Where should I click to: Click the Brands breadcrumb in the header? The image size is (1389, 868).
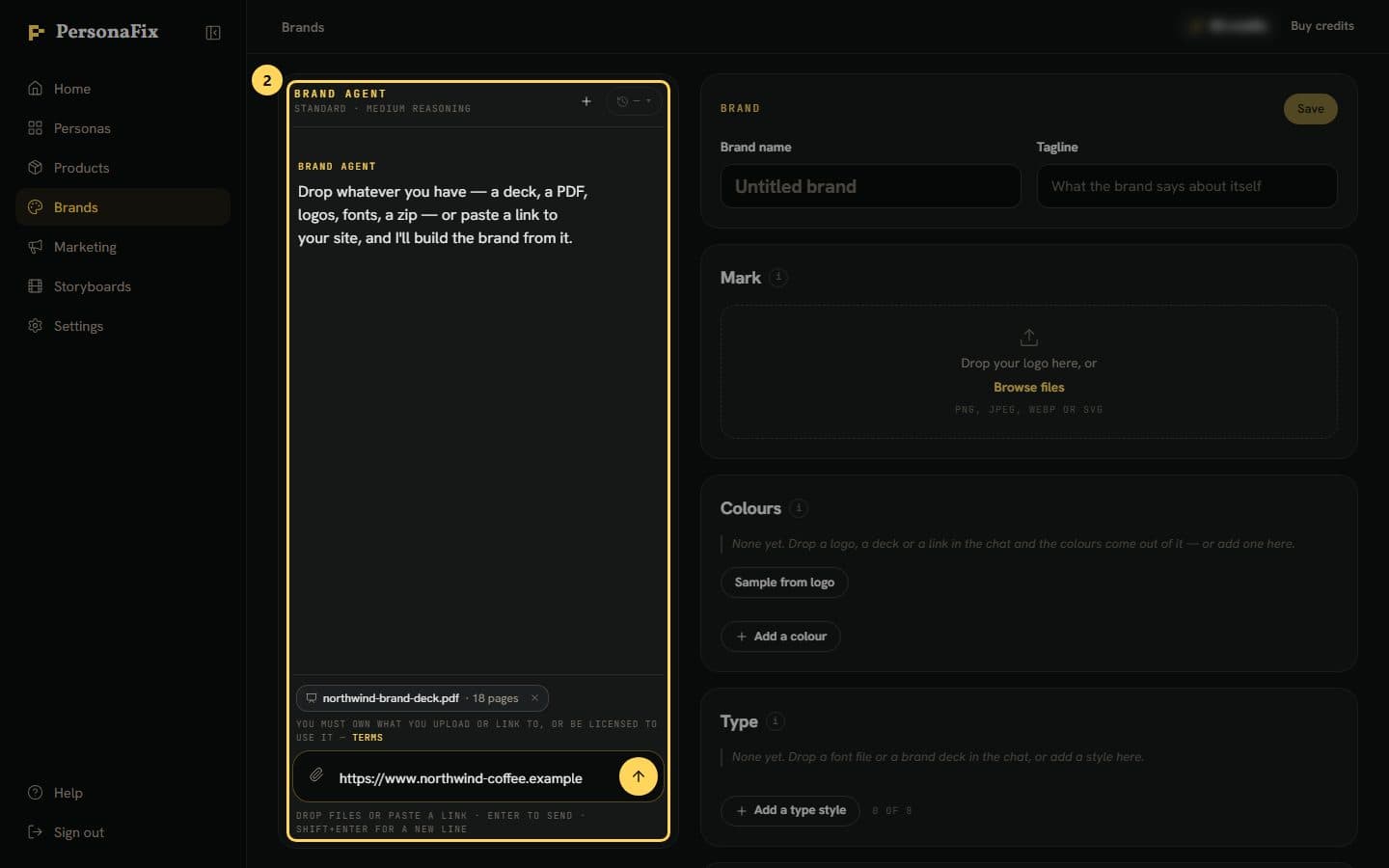tap(303, 27)
